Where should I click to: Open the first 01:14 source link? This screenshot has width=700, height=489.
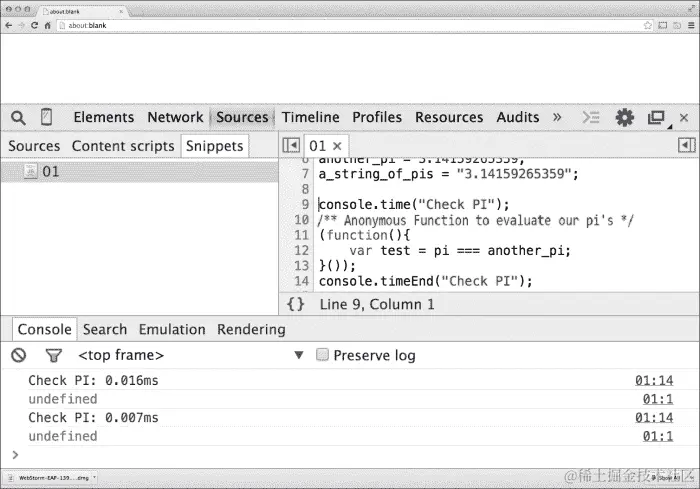pos(654,380)
